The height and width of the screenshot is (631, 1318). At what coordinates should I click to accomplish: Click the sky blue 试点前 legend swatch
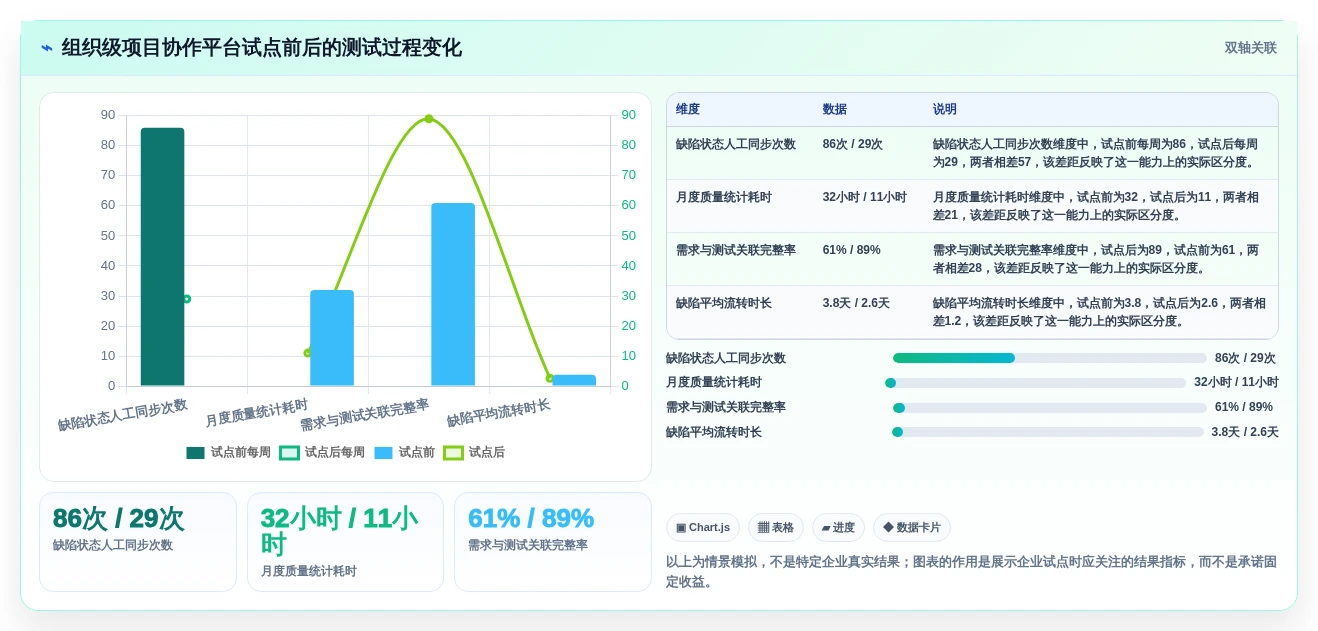click(x=383, y=453)
